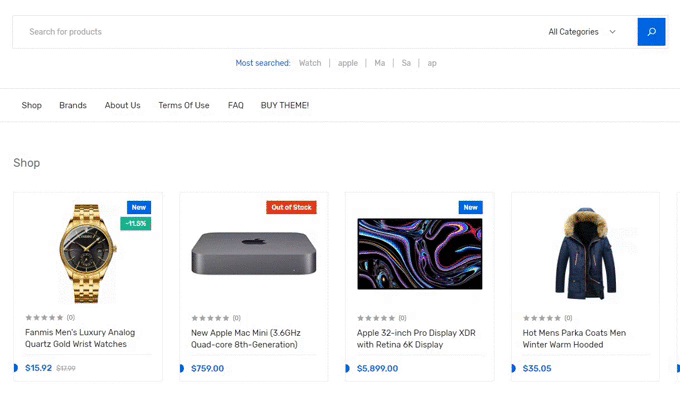Click the star rating under the Fanmis watch
The image size is (680, 396).
pyautogui.click(x=44, y=317)
